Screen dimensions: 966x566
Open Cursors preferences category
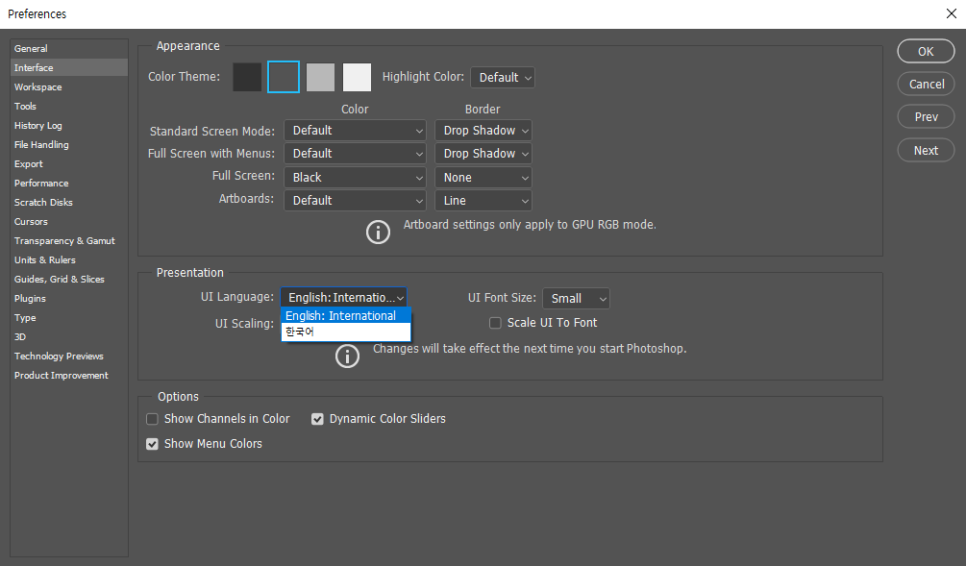69,222
